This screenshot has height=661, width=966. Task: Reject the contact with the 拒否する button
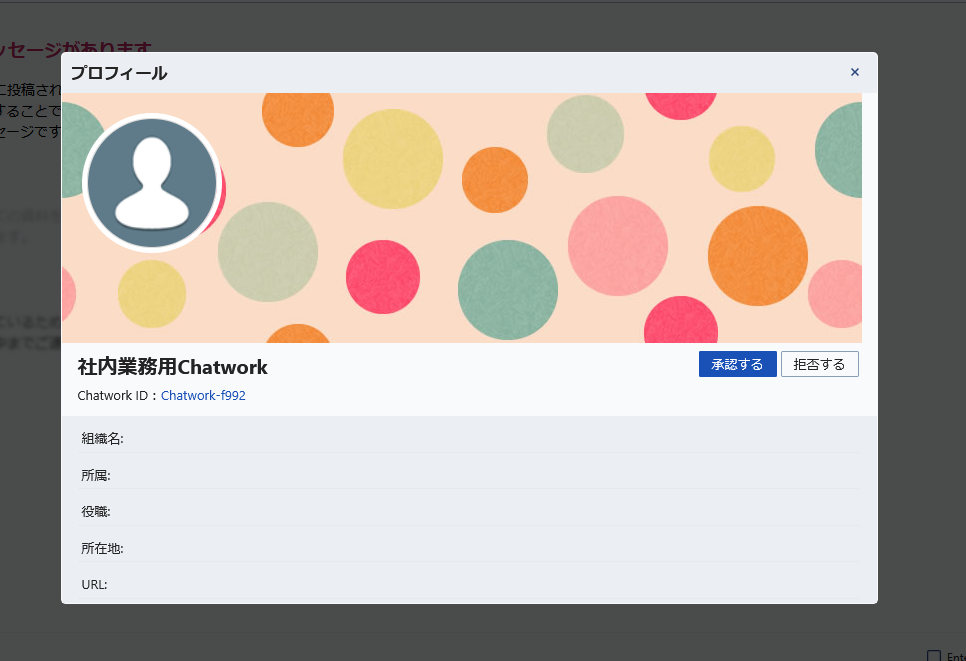point(819,363)
